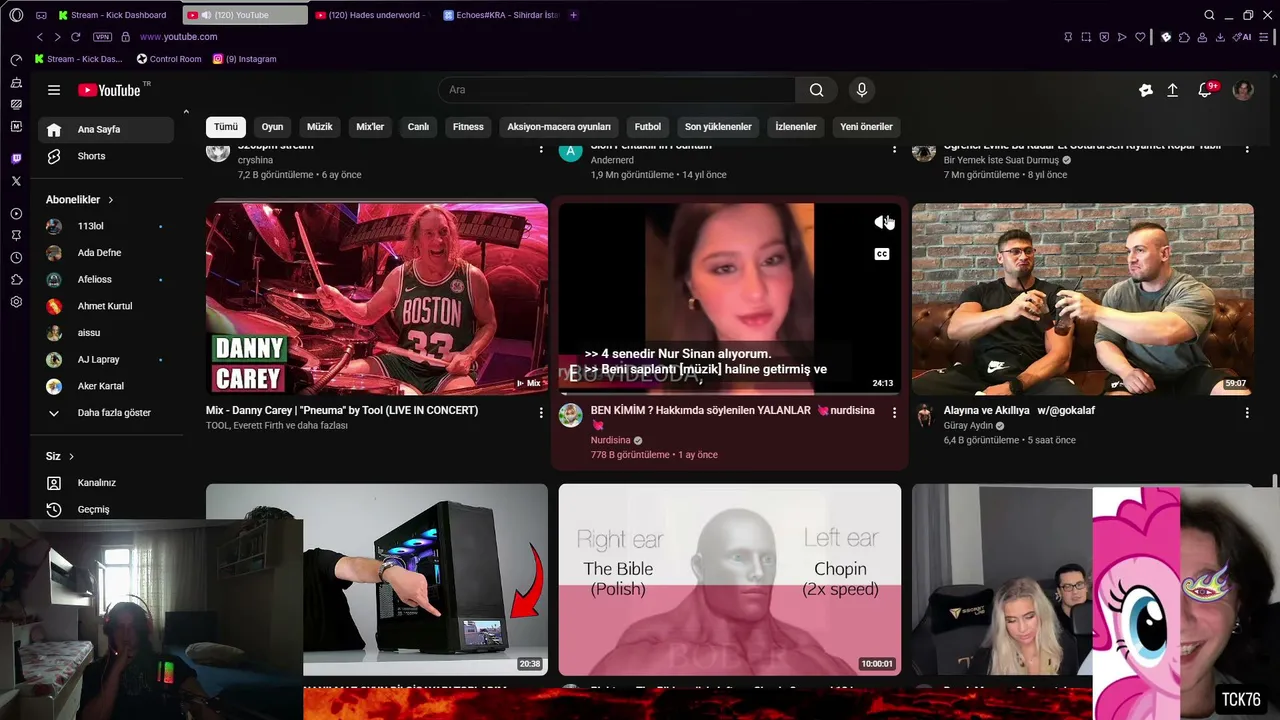The image size is (1280, 720).
Task: Open the Opera sidebar extensions cube
Action: 16,280
